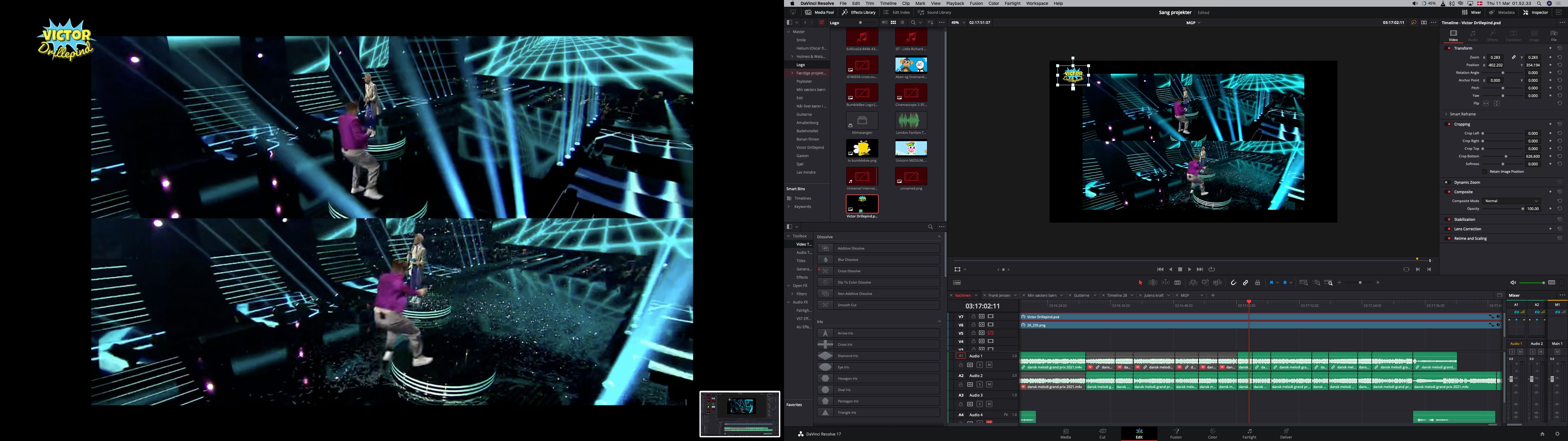Enable loop playback icon
This screenshot has height=441, width=1568.
1211,269
